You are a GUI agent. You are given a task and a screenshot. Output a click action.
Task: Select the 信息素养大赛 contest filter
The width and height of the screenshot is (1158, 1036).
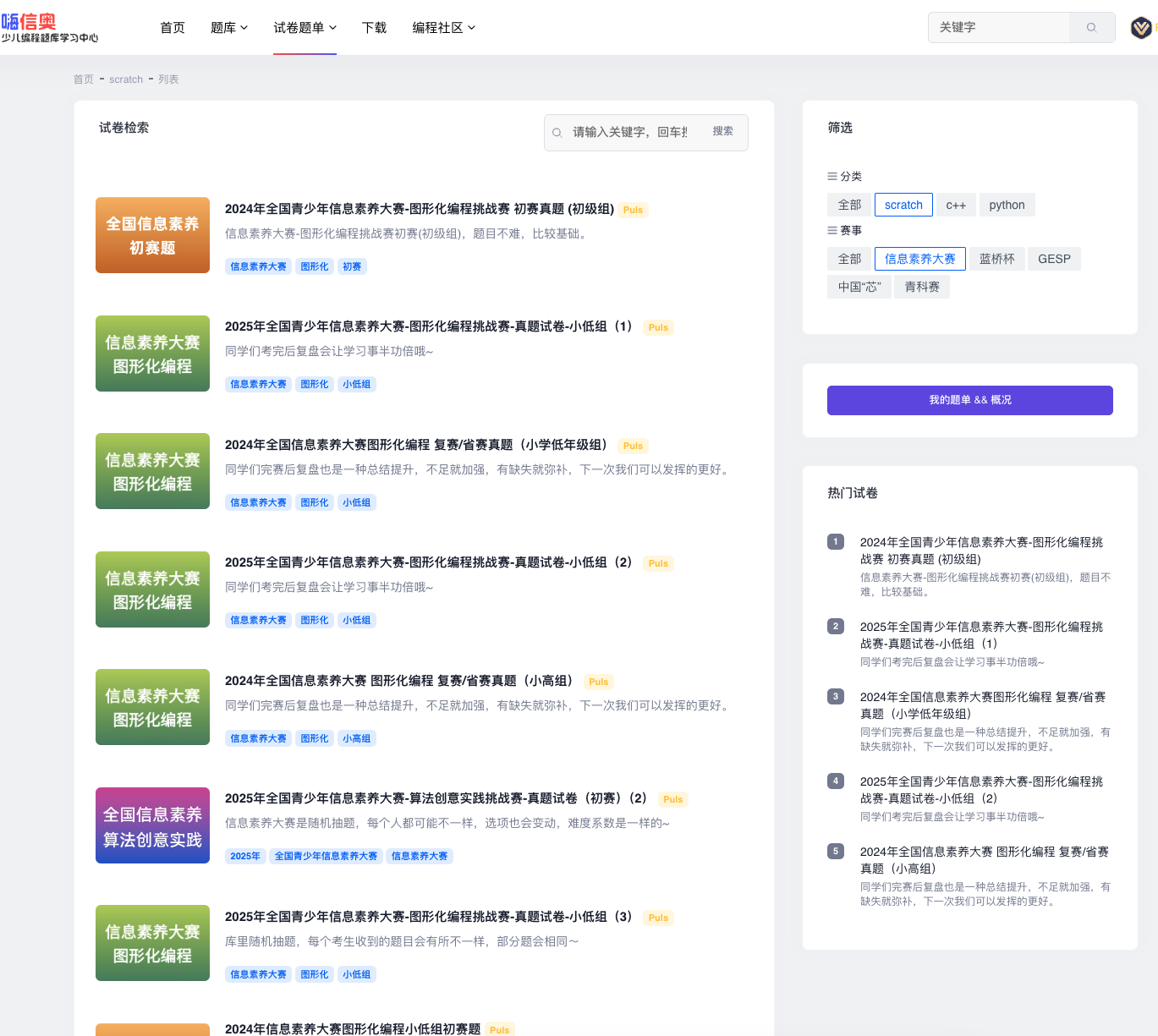coord(920,259)
